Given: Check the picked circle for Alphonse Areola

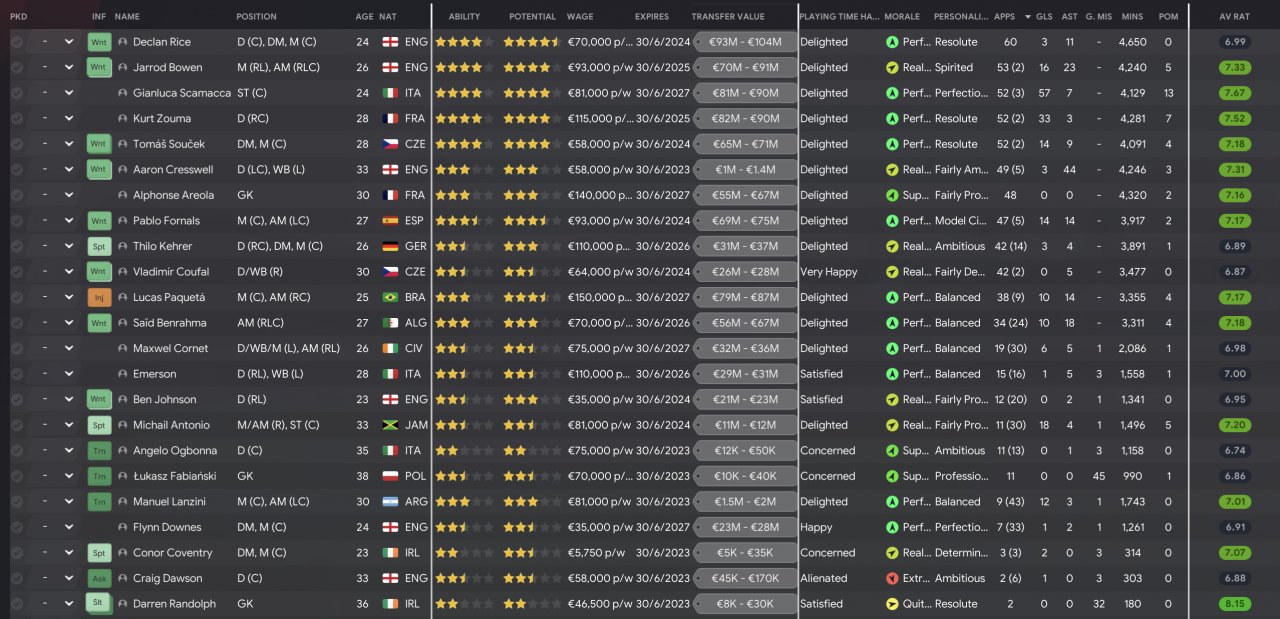Looking at the screenshot, I should (17, 195).
